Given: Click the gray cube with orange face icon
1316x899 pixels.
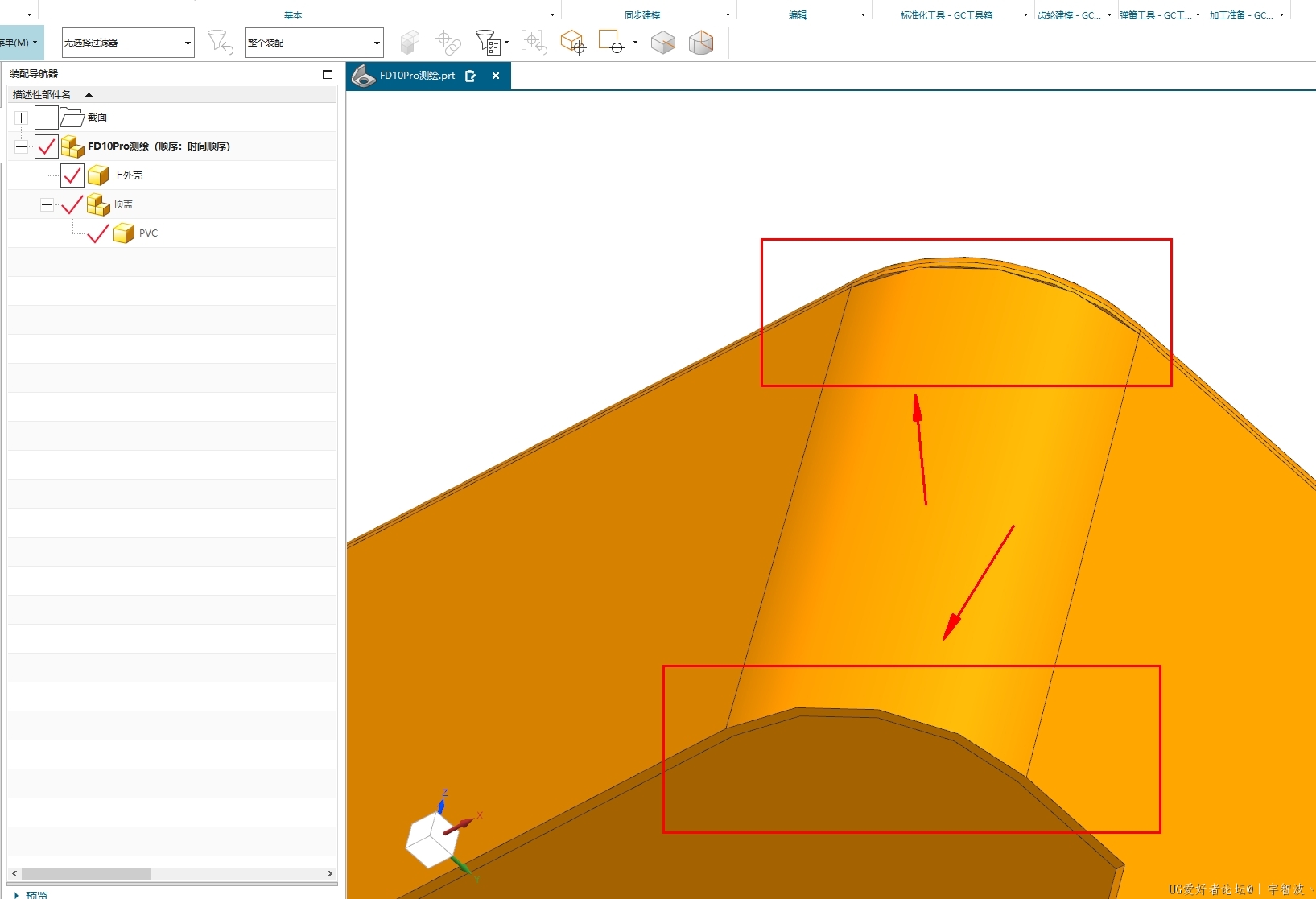Looking at the screenshot, I should click(701, 43).
